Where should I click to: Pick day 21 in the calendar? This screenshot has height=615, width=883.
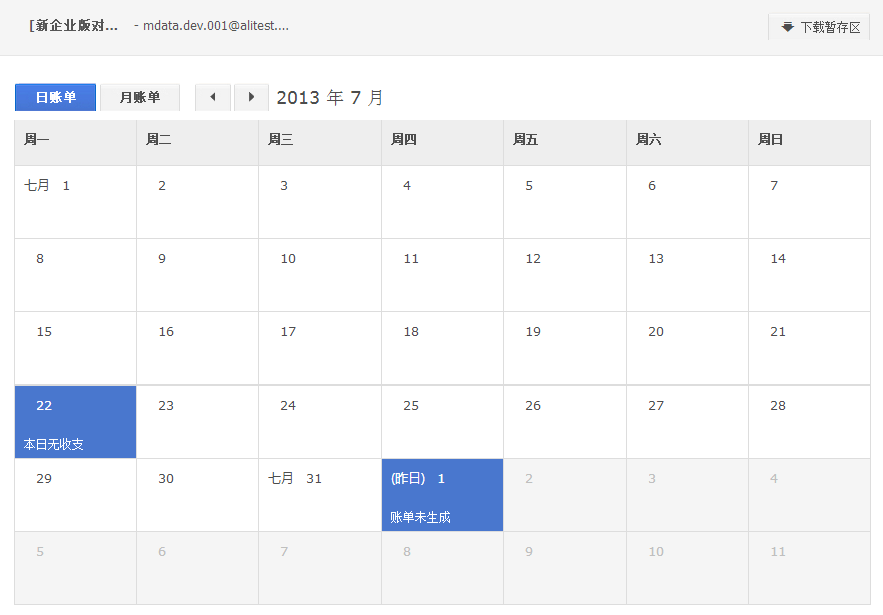click(x=810, y=349)
